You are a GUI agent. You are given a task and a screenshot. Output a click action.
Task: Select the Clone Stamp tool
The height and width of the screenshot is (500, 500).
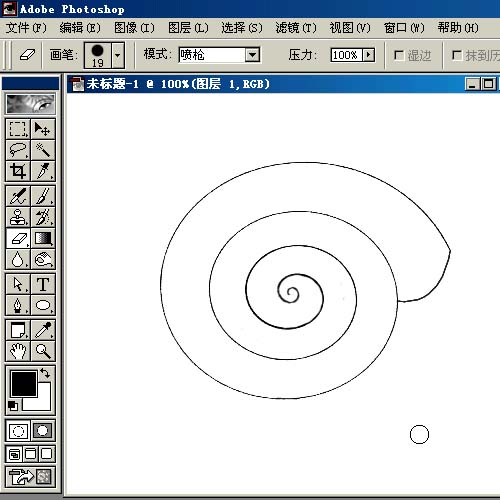tap(18, 217)
